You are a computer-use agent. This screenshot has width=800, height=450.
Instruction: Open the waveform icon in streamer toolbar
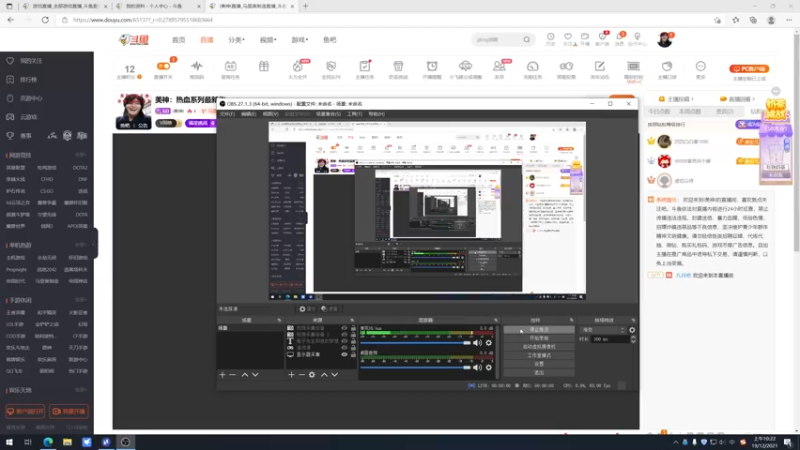(x=196, y=66)
